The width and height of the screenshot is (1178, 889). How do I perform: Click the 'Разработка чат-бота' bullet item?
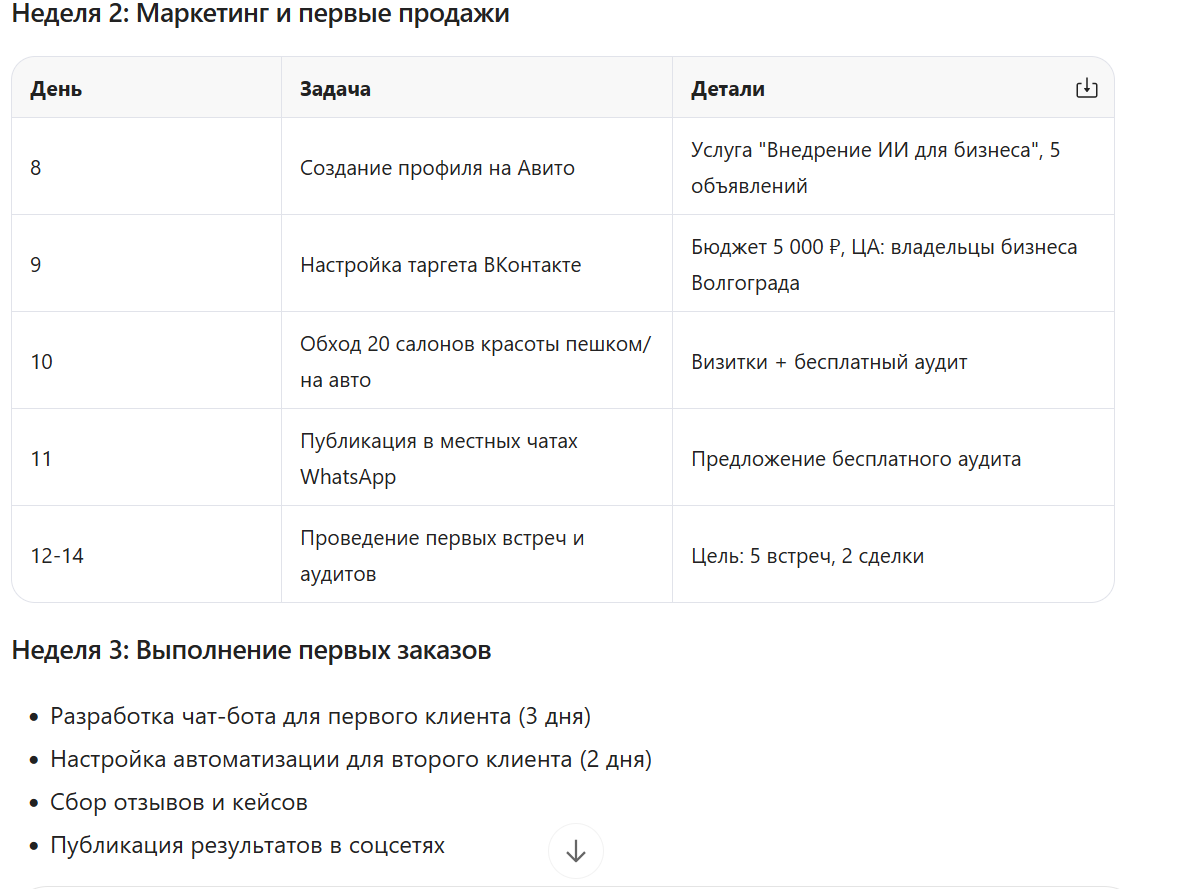point(320,716)
